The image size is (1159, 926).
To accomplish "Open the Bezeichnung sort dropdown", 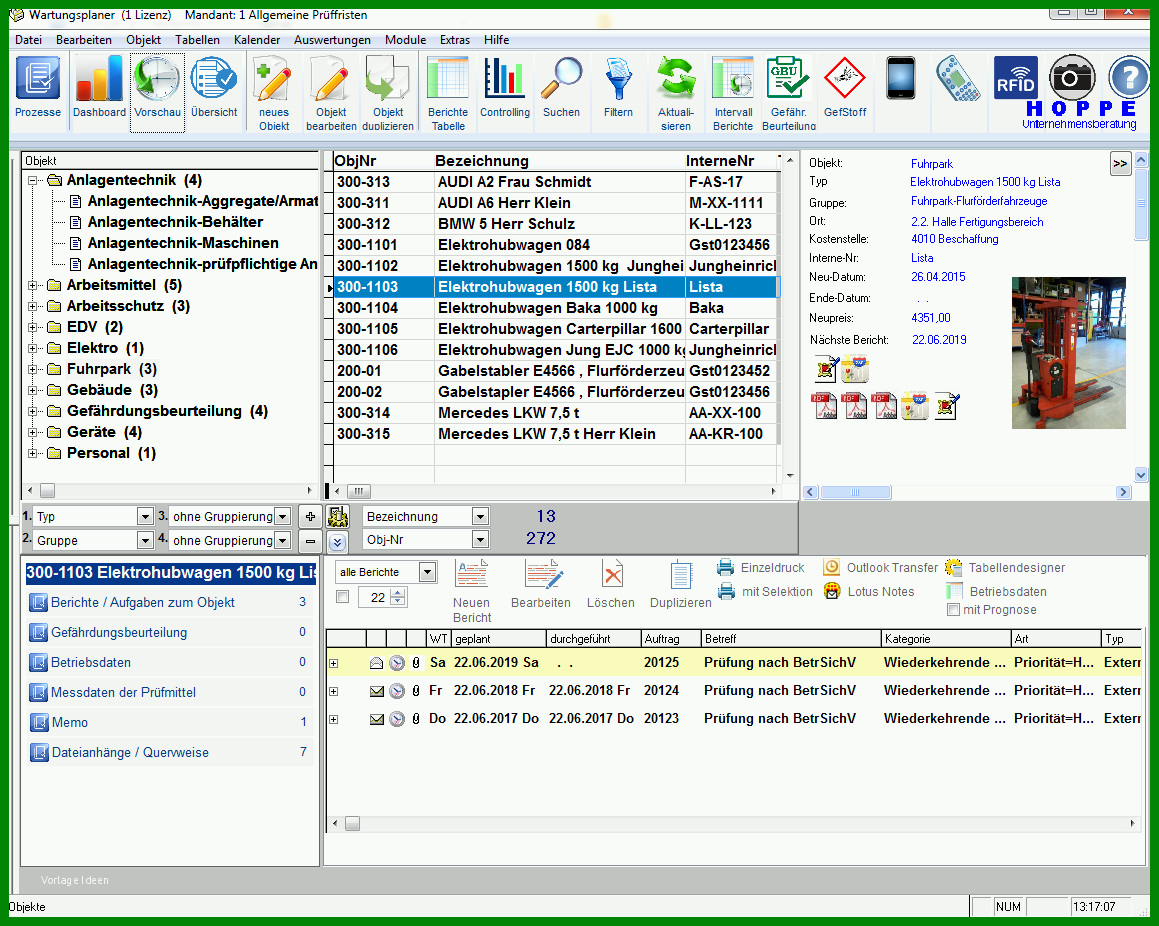I will coord(480,517).
